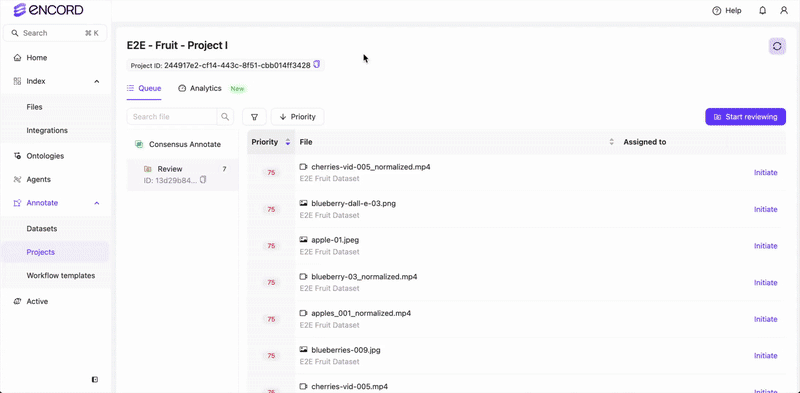Initiate blueberries-009.jpg review
This screenshot has width=800, height=393.
coord(766,355)
